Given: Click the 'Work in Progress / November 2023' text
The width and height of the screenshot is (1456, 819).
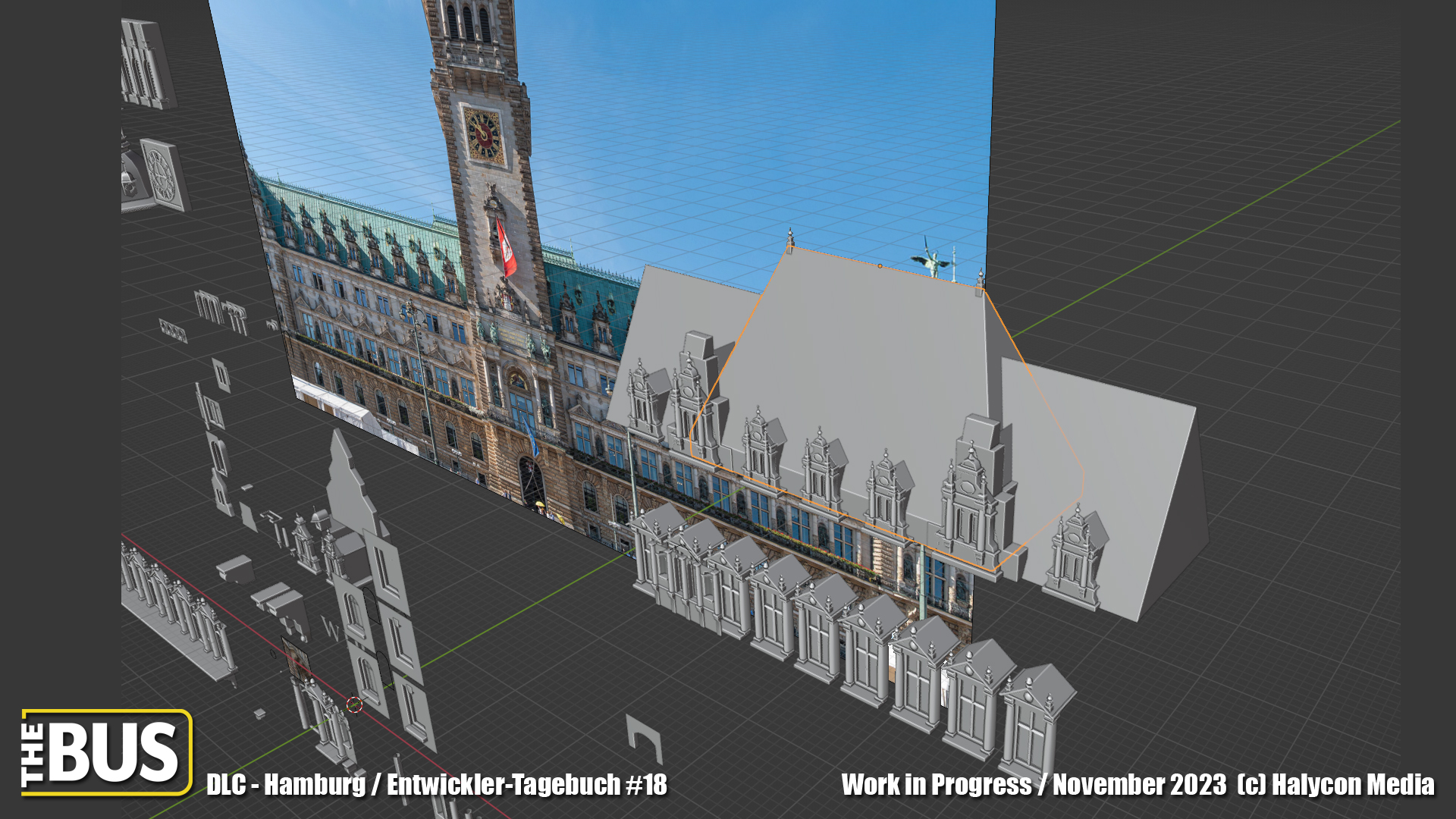Looking at the screenshot, I should coord(1033,785).
